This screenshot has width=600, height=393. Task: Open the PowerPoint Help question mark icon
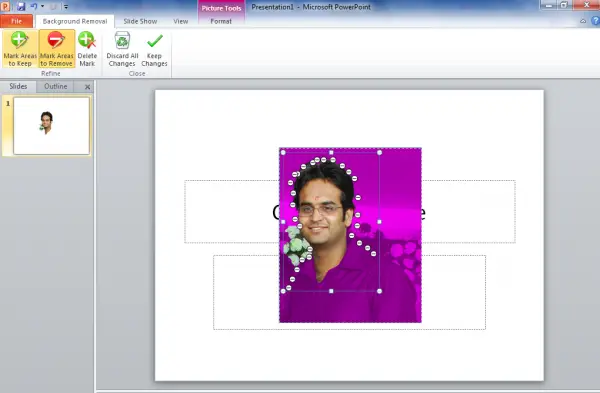click(595, 21)
